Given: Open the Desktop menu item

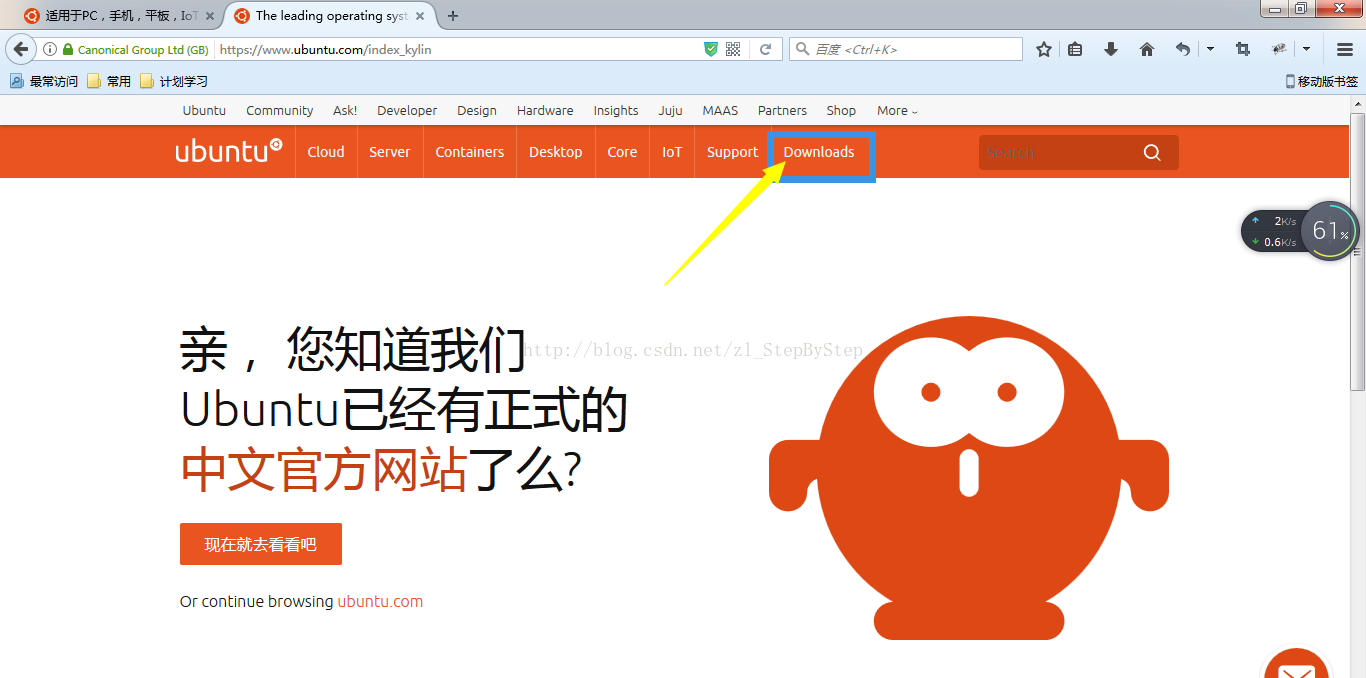Looking at the screenshot, I should pyautogui.click(x=556, y=152).
